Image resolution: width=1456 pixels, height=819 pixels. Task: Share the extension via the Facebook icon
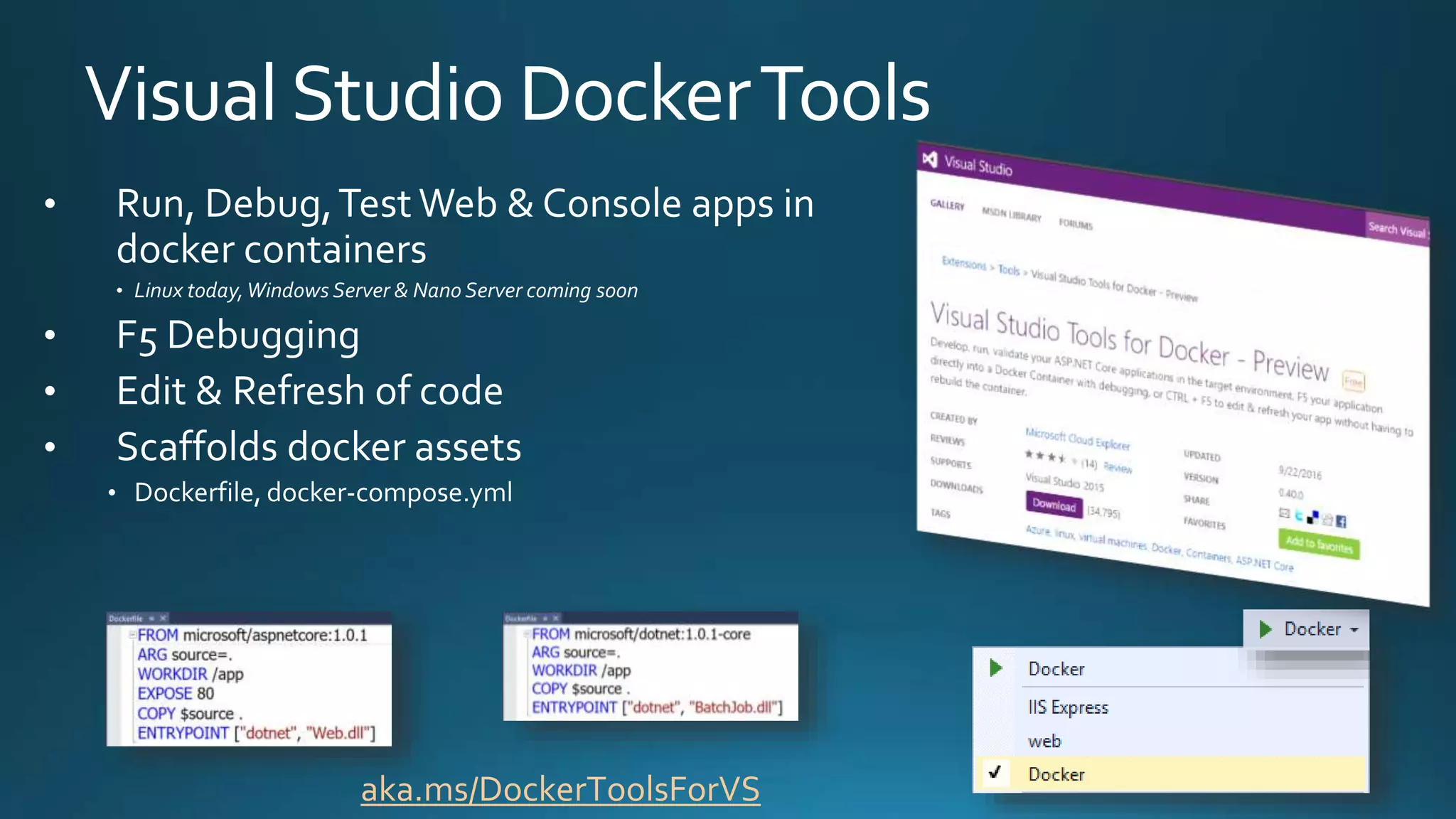click(1341, 522)
